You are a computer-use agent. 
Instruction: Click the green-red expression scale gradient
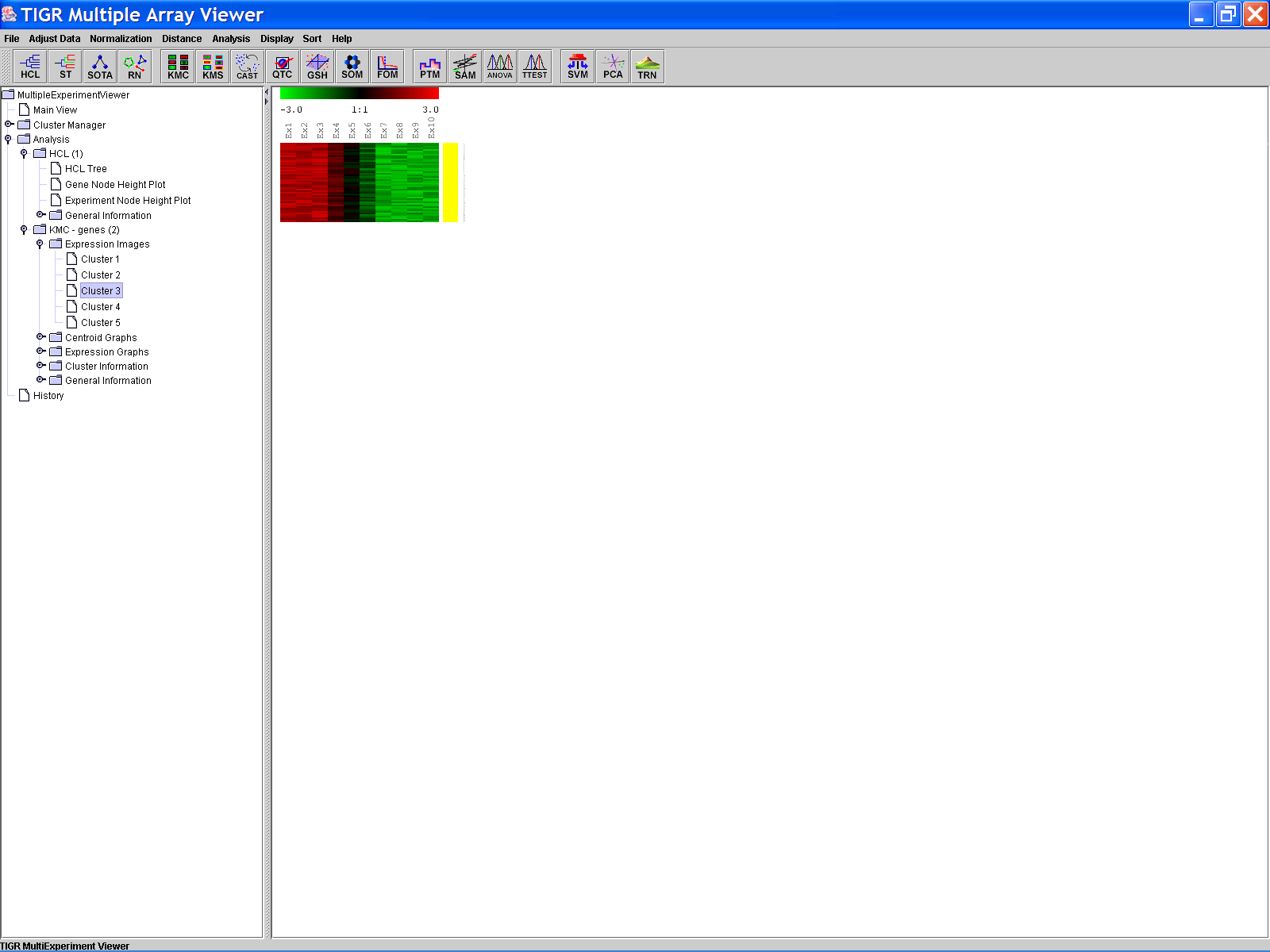coord(359,94)
